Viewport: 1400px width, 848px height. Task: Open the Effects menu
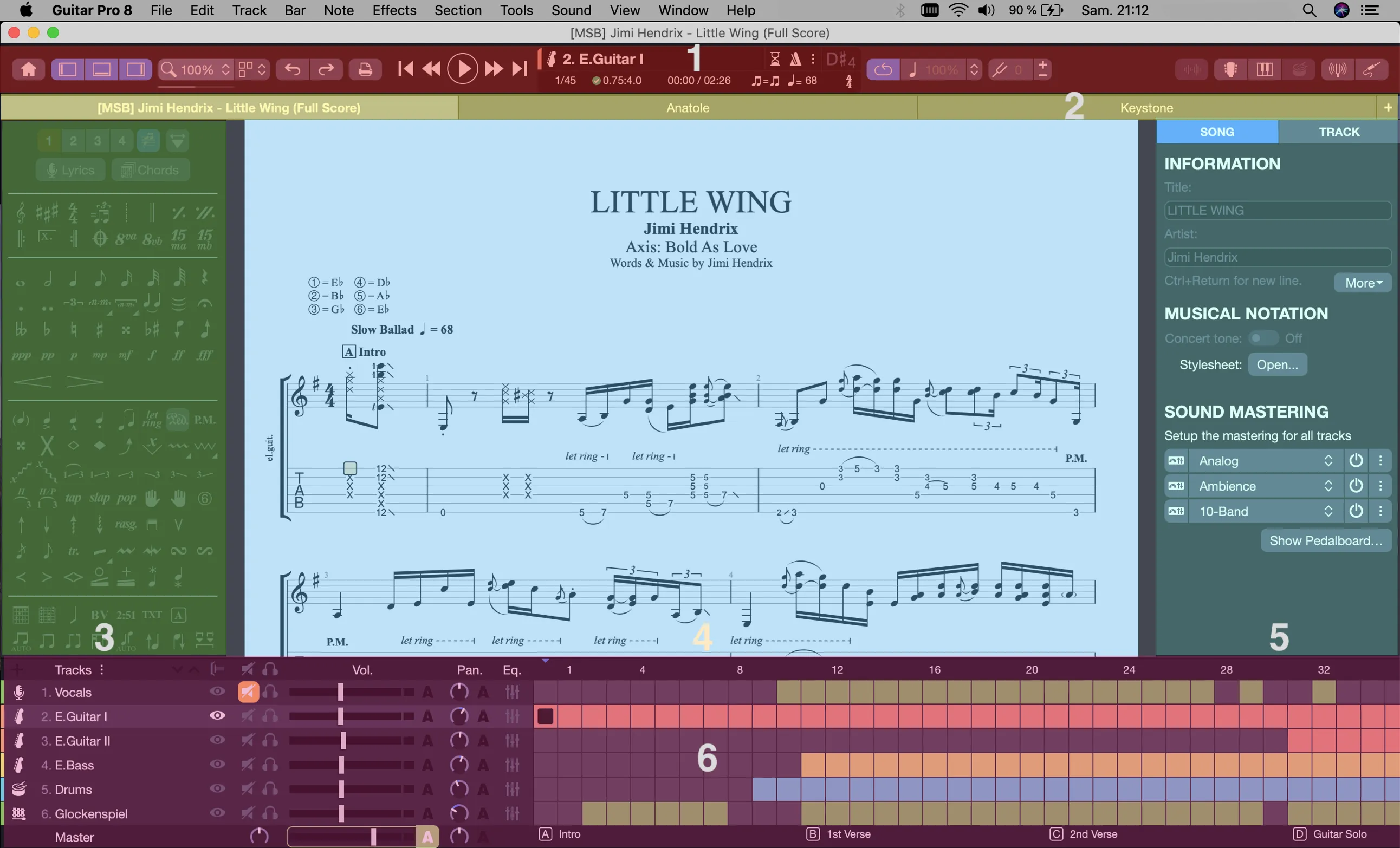click(394, 10)
